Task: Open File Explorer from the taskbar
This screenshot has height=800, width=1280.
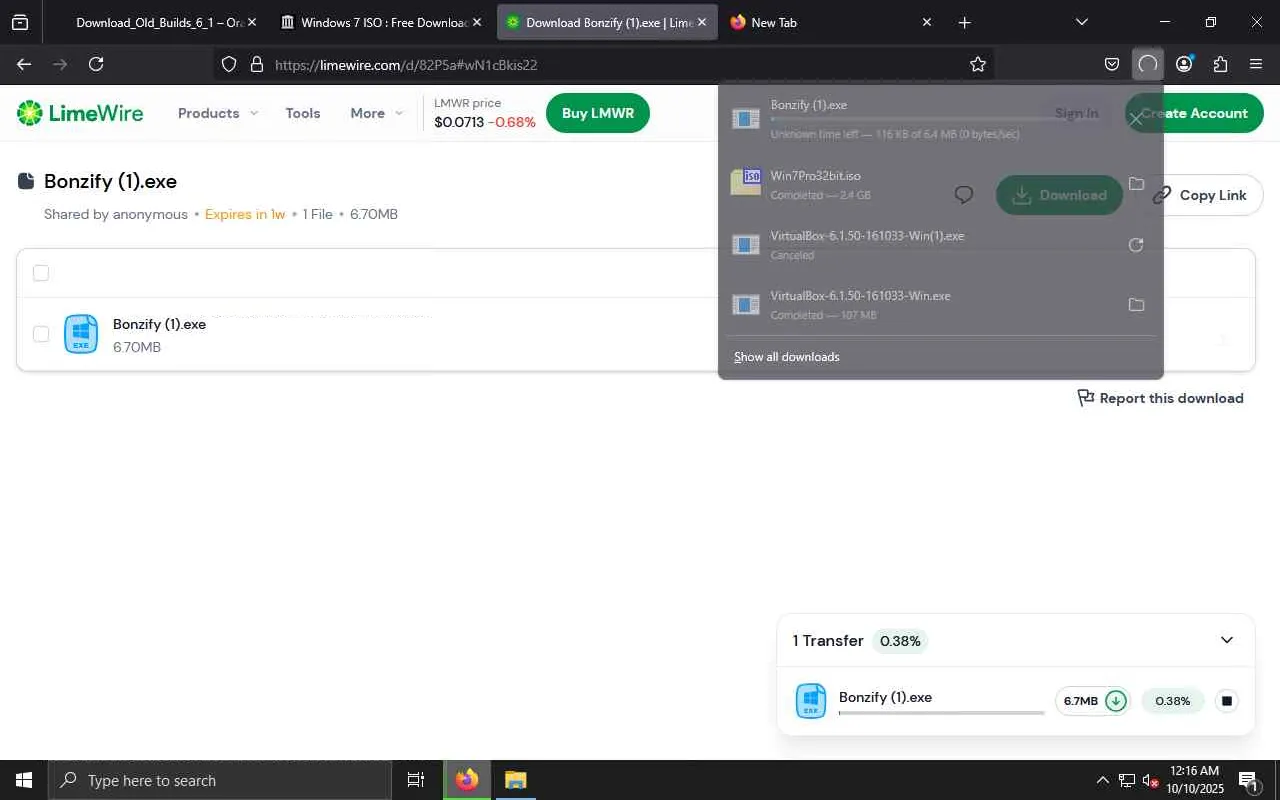Action: [x=515, y=780]
